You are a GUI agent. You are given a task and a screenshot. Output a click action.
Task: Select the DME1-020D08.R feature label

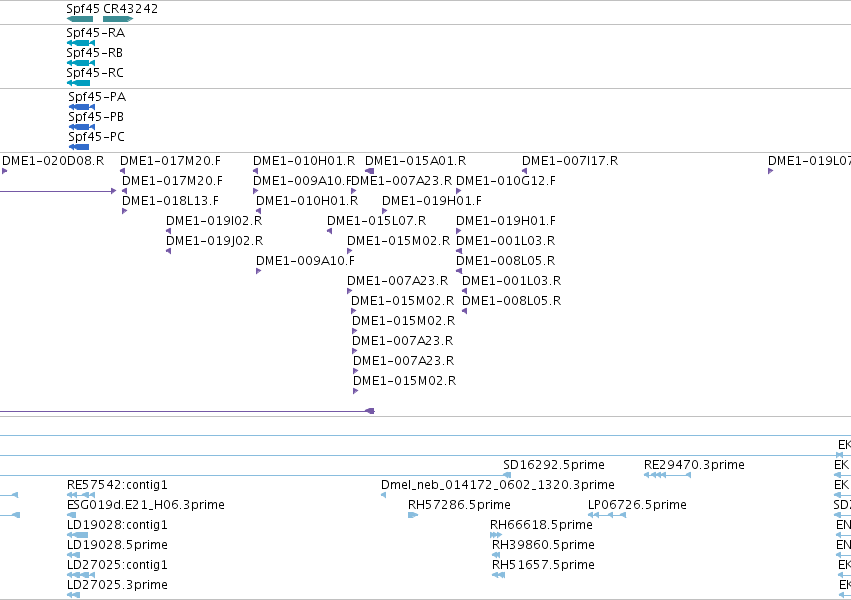pos(53,161)
